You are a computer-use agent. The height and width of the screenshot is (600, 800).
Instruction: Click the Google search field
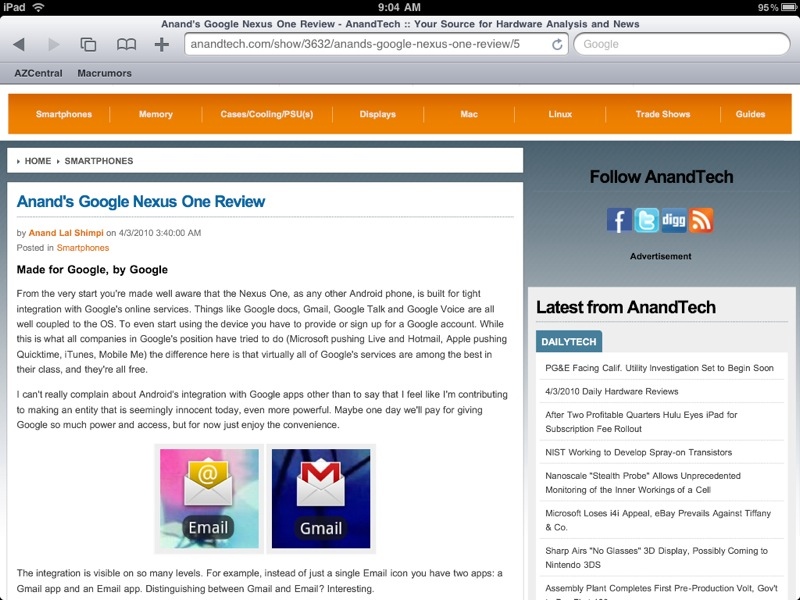(x=682, y=44)
